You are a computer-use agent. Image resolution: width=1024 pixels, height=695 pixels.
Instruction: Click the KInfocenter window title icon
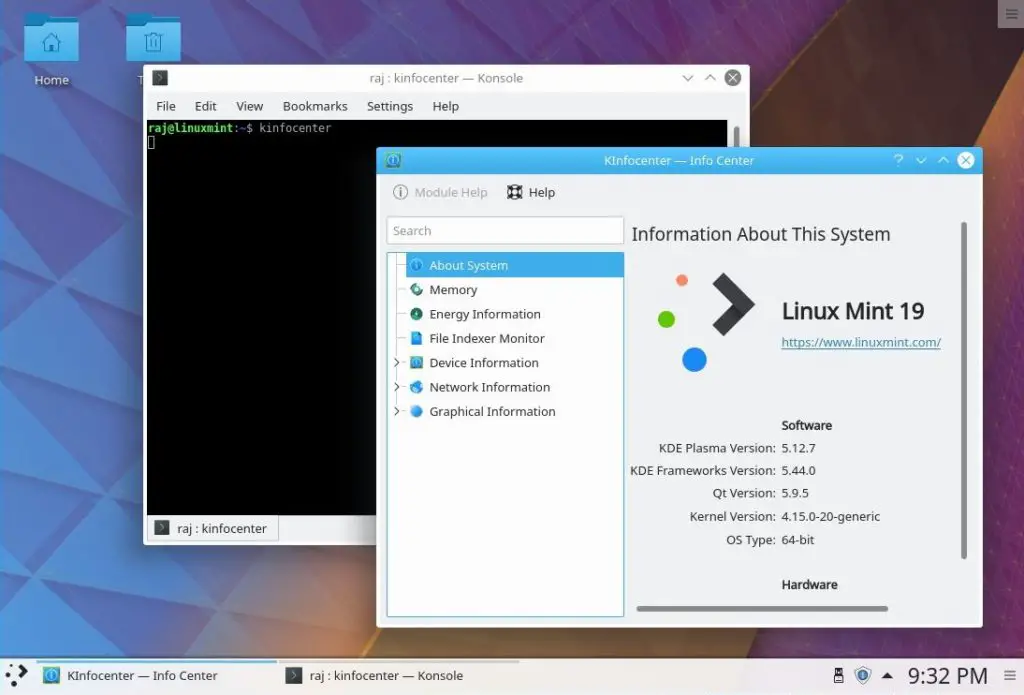pyautogui.click(x=393, y=160)
